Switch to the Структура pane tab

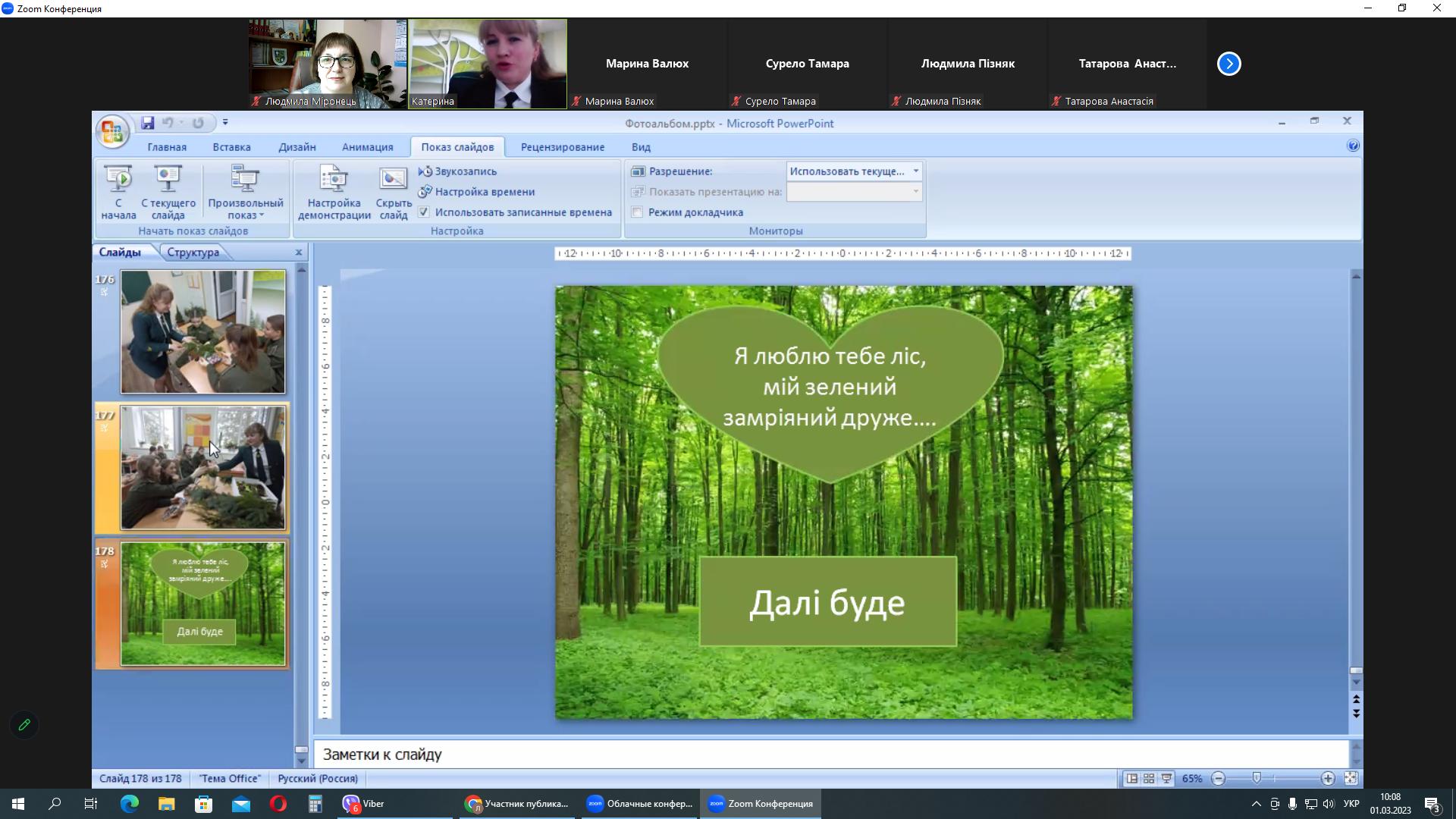193,253
